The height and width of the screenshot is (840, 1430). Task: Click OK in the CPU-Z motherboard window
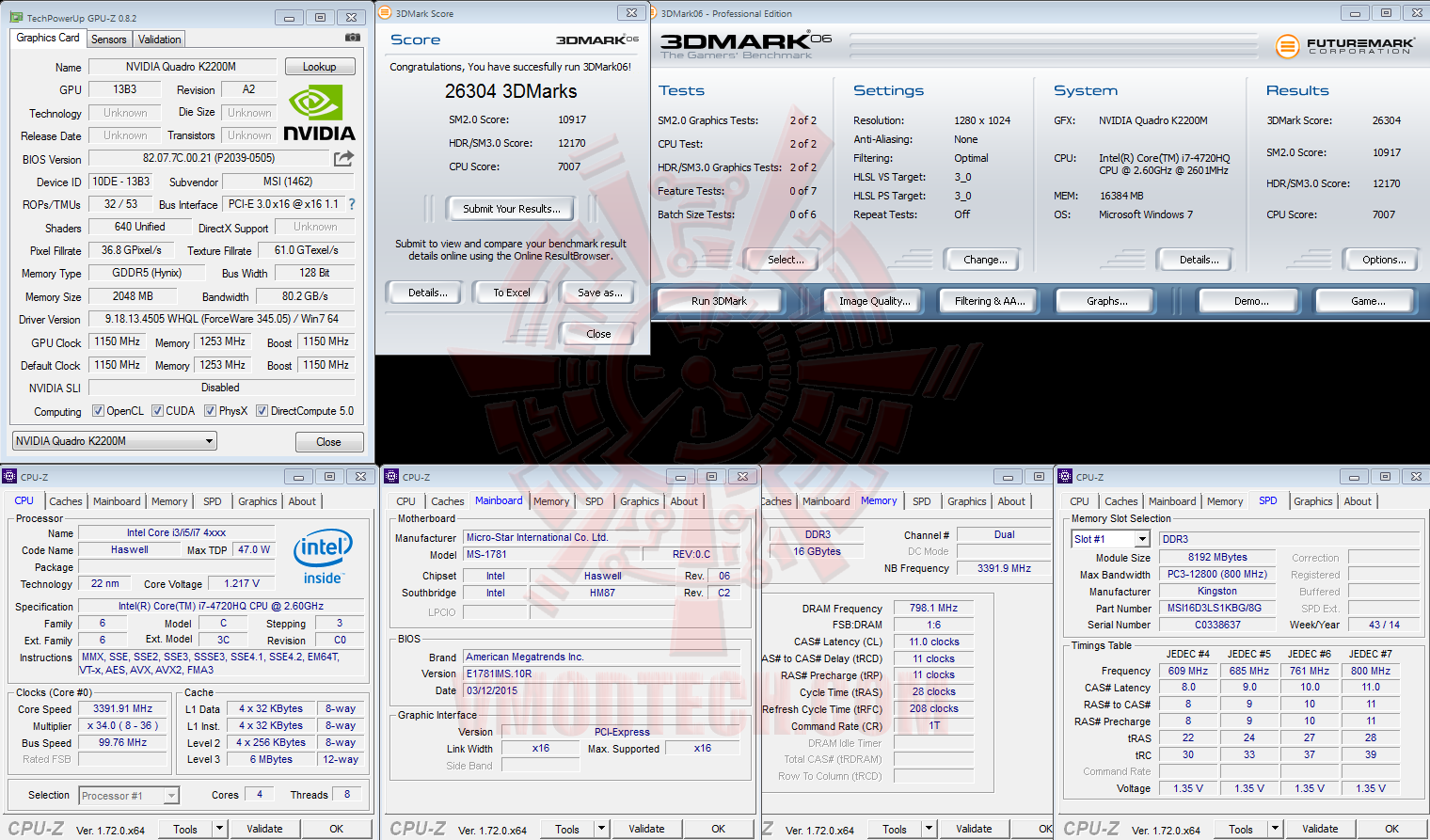[x=718, y=829]
